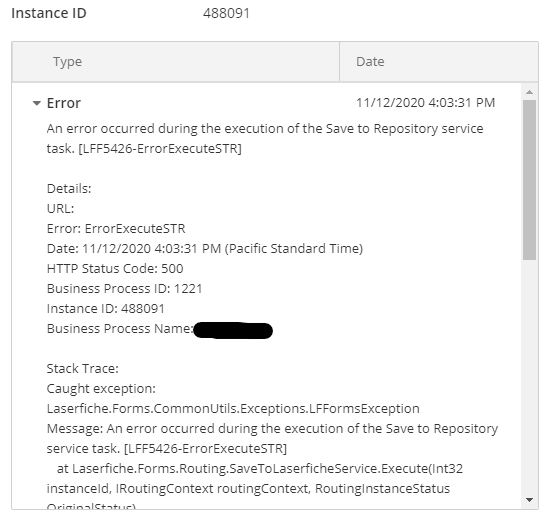Click the Error row title
Viewport: 553px width, 523px height.
click(64, 103)
